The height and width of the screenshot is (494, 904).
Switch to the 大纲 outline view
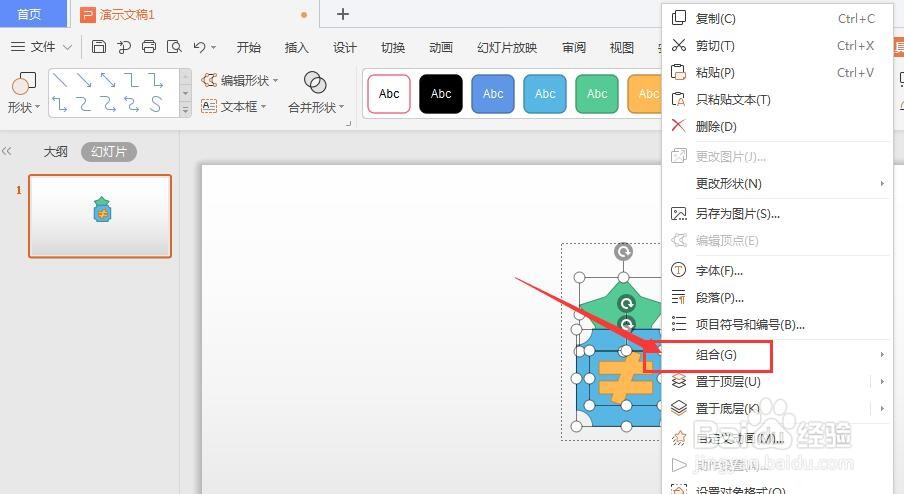[55, 152]
